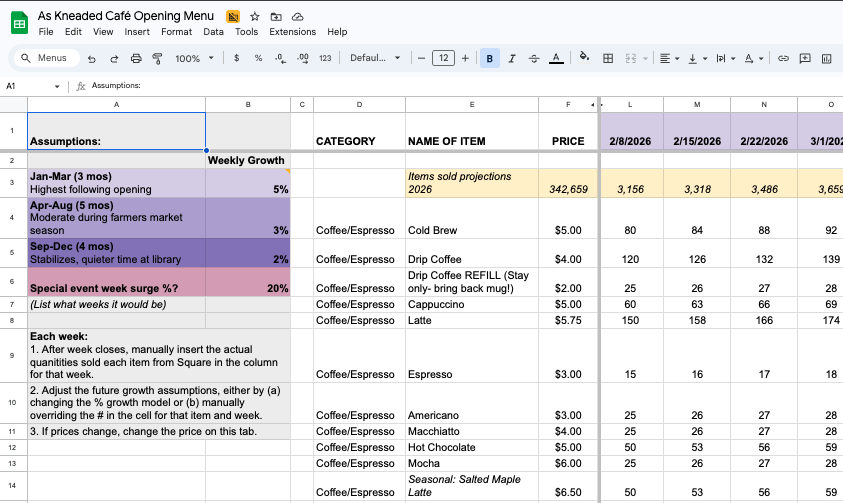Format as percent icon
The width and height of the screenshot is (843, 503).
coord(259,58)
